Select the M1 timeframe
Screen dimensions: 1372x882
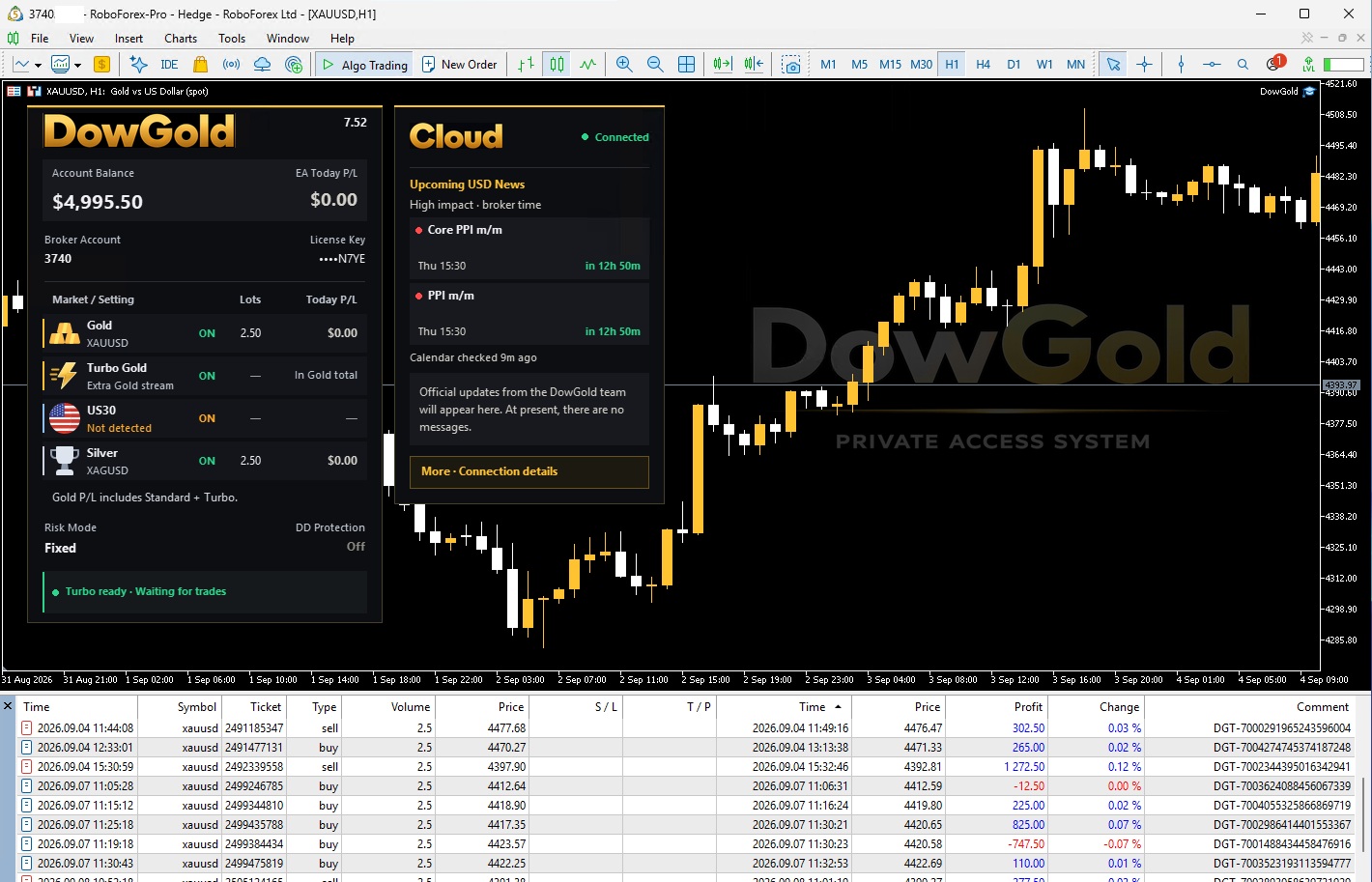[828, 65]
